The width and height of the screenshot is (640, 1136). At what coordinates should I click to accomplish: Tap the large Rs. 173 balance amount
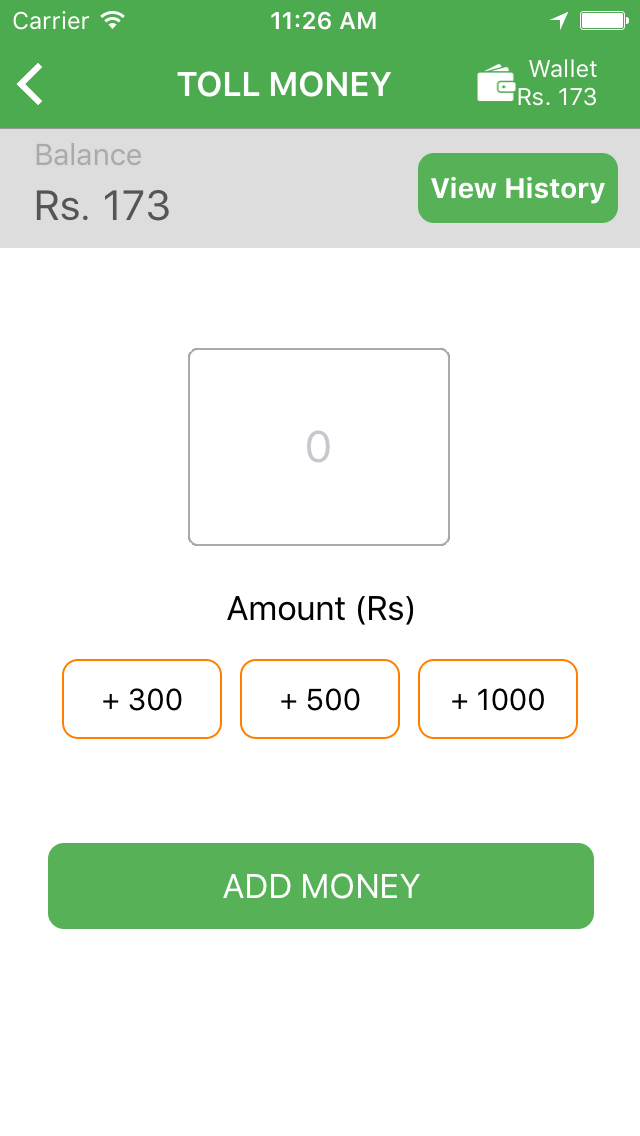pos(102,206)
